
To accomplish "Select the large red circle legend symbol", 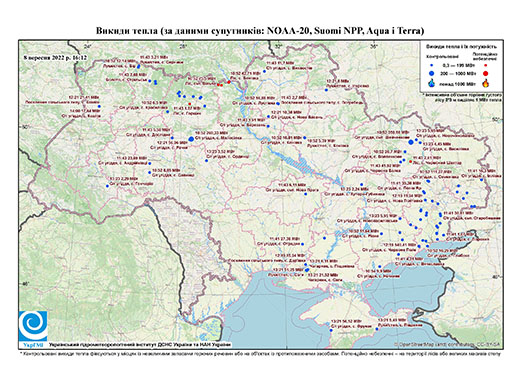I will 485,73.
